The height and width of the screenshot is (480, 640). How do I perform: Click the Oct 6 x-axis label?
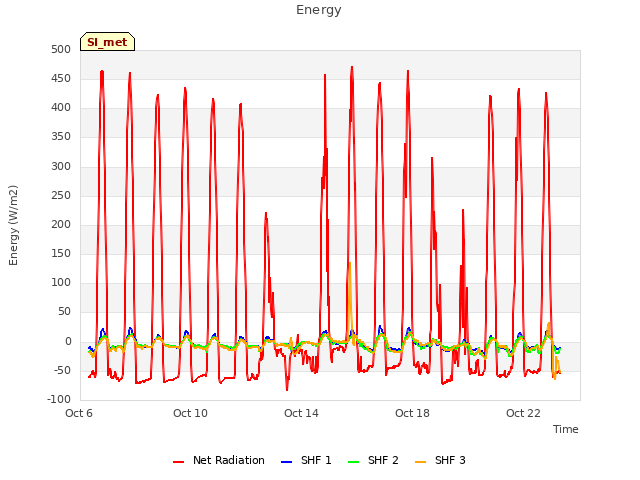[x=79, y=413]
